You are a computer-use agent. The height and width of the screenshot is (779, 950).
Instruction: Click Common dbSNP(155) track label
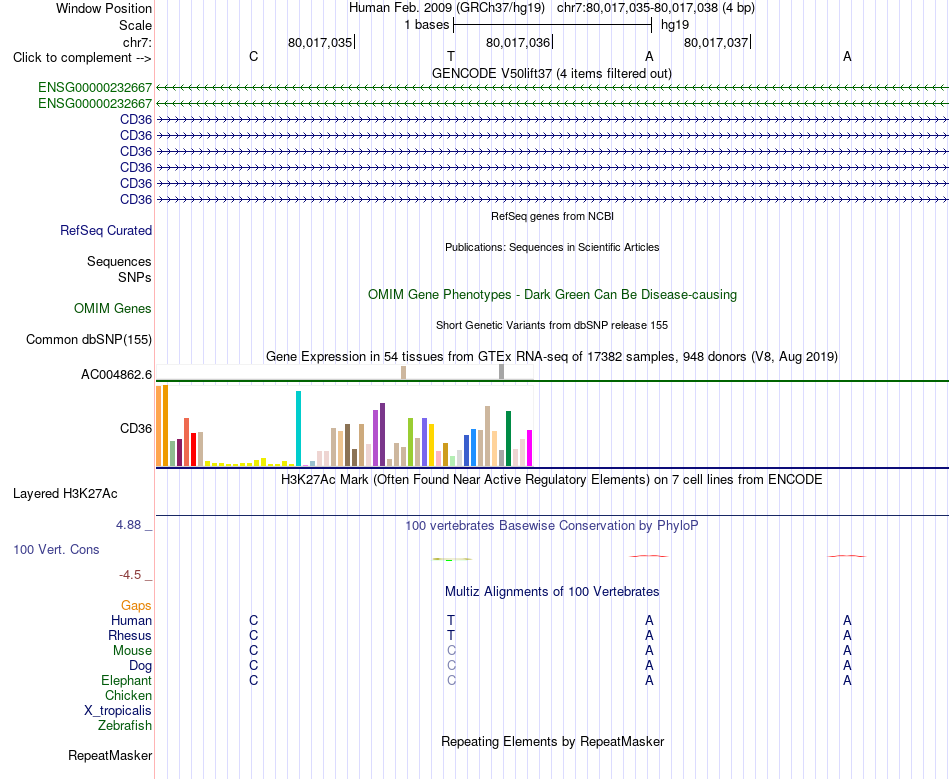(89, 339)
